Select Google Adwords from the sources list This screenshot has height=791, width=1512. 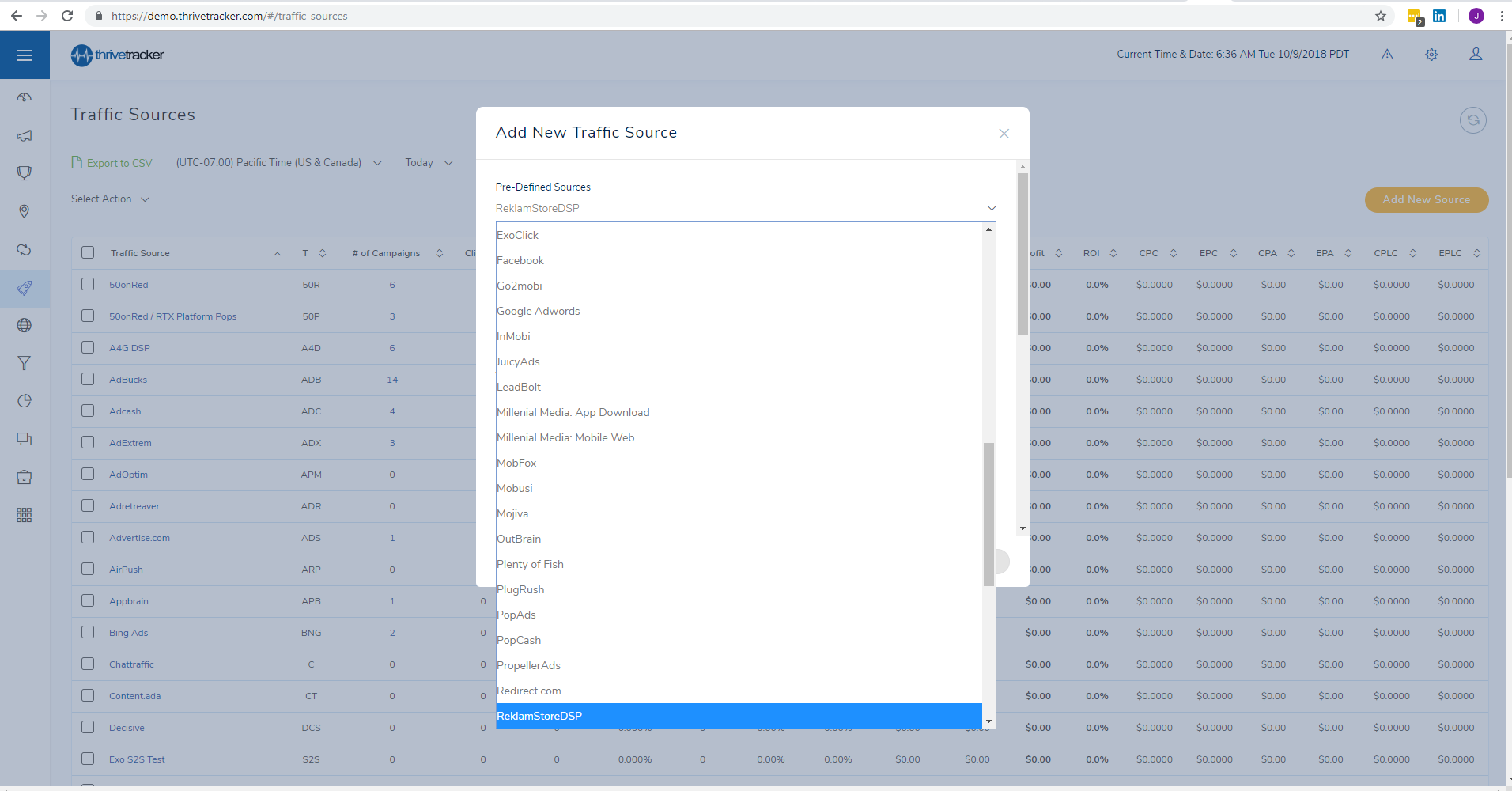(x=739, y=311)
